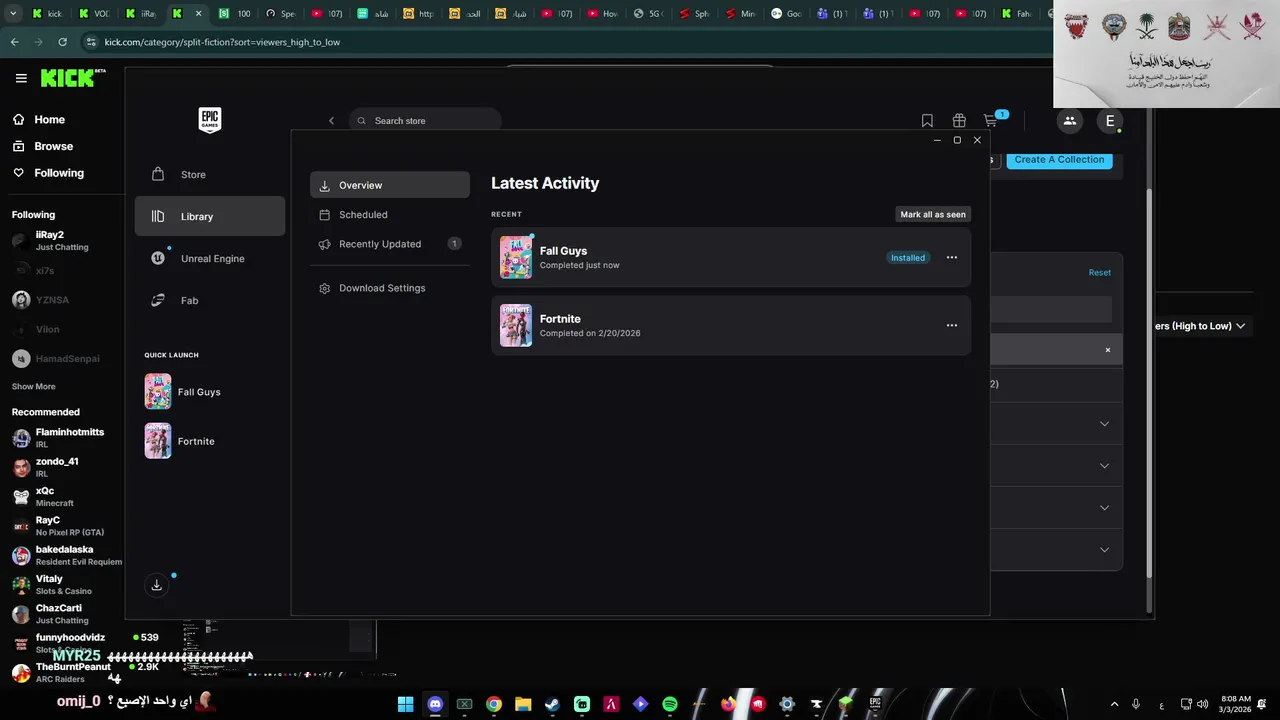Open the taskbar clock and date
Image resolution: width=1280 pixels, height=720 pixels.
coord(1235,704)
